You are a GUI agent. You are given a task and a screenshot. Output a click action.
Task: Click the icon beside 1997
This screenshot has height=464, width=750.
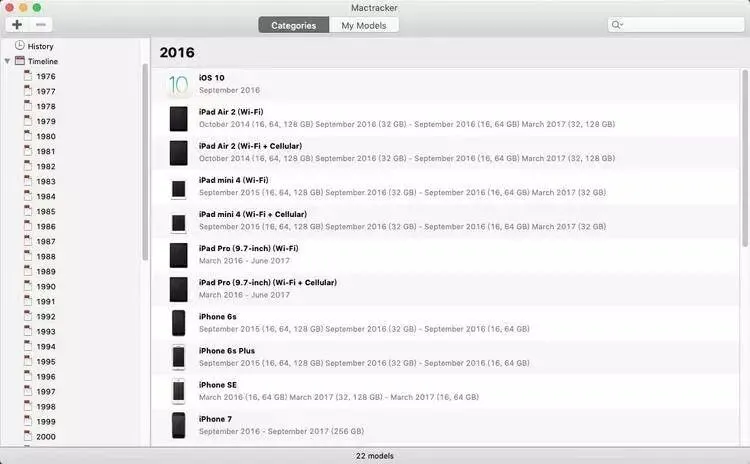(28, 391)
